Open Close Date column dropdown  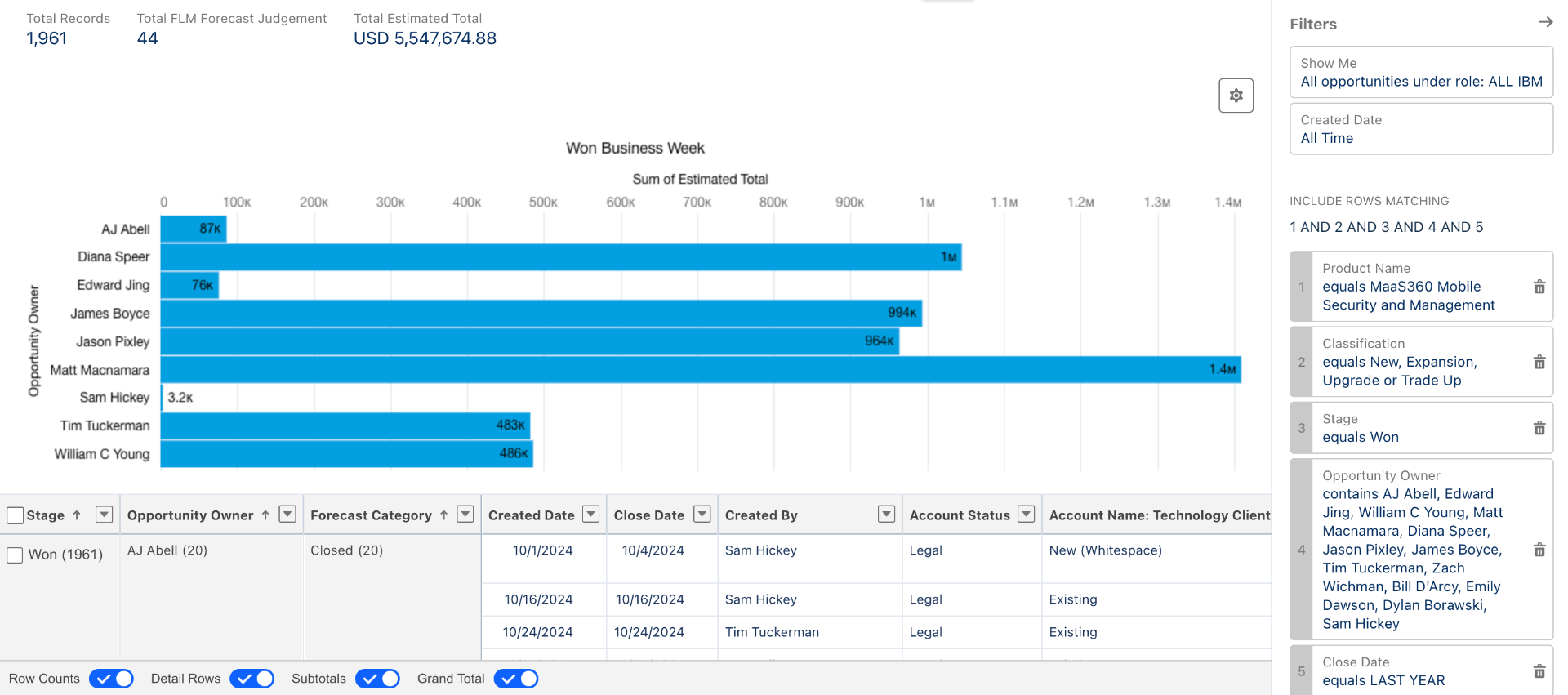tap(702, 514)
